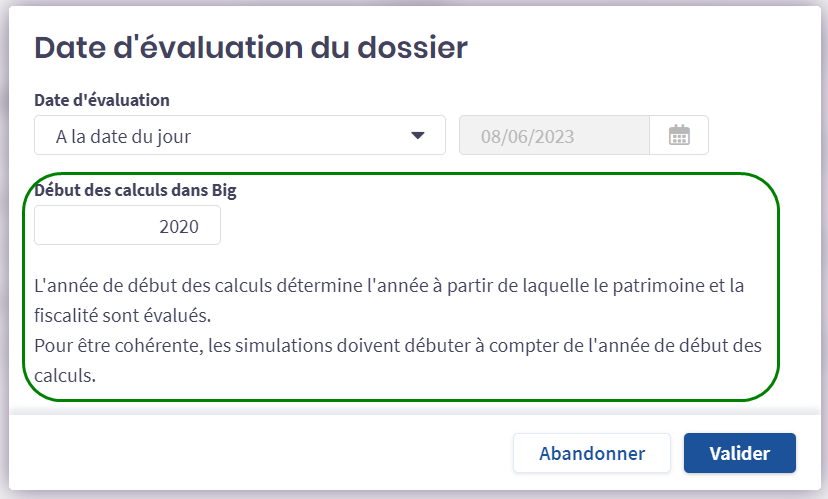Click the text line "fiscalité sont évalués."

coord(125,316)
